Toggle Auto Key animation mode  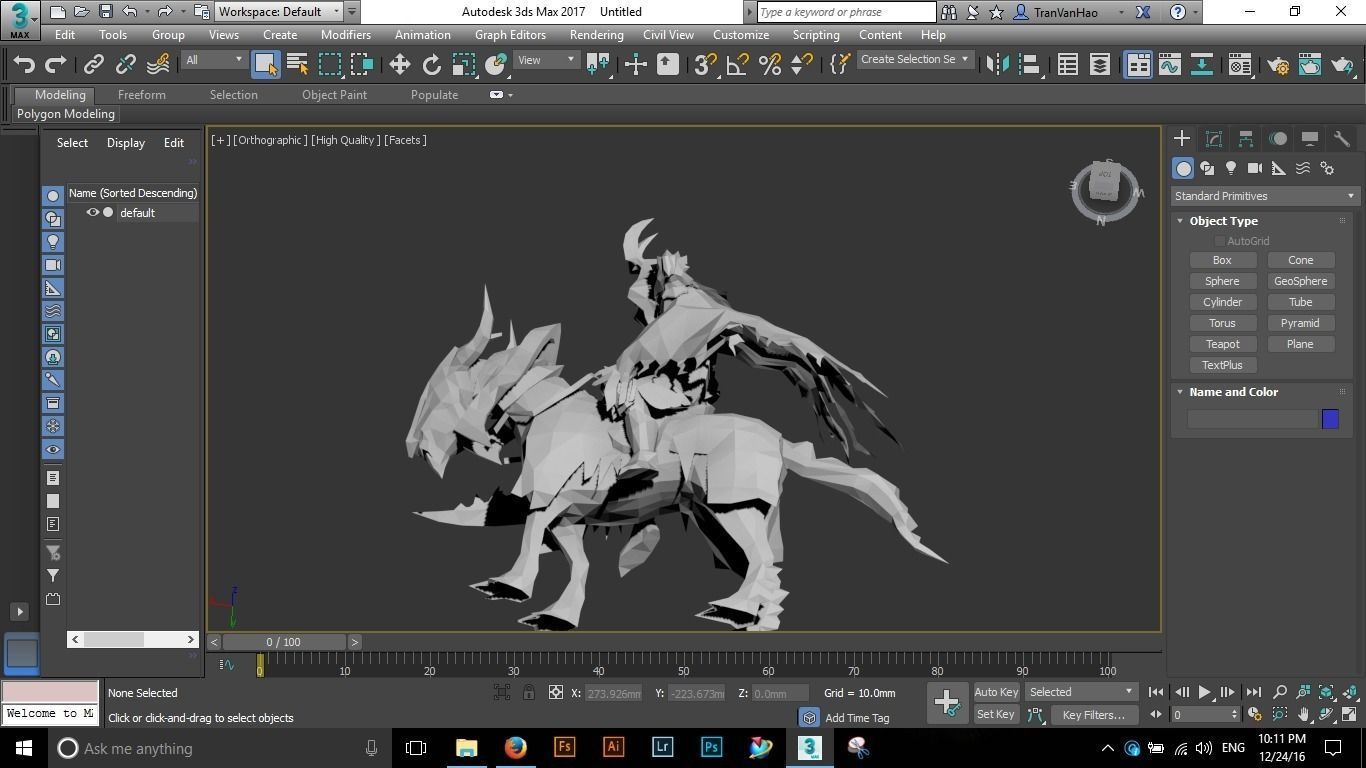(996, 692)
